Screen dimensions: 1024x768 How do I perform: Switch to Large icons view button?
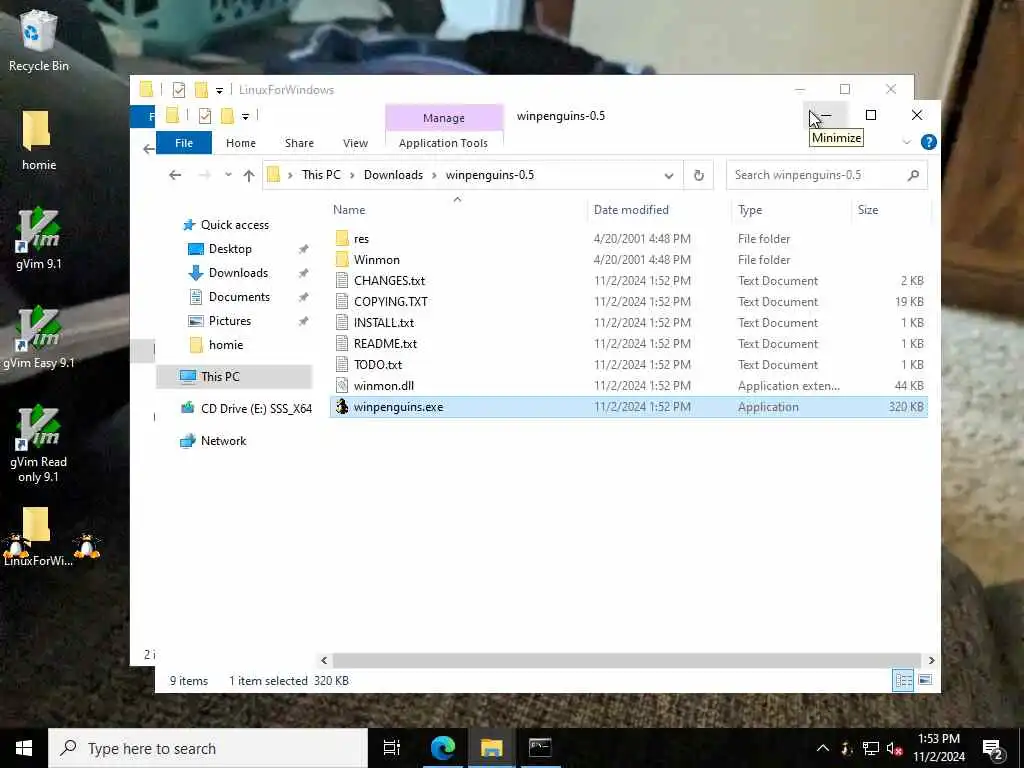tap(925, 680)
